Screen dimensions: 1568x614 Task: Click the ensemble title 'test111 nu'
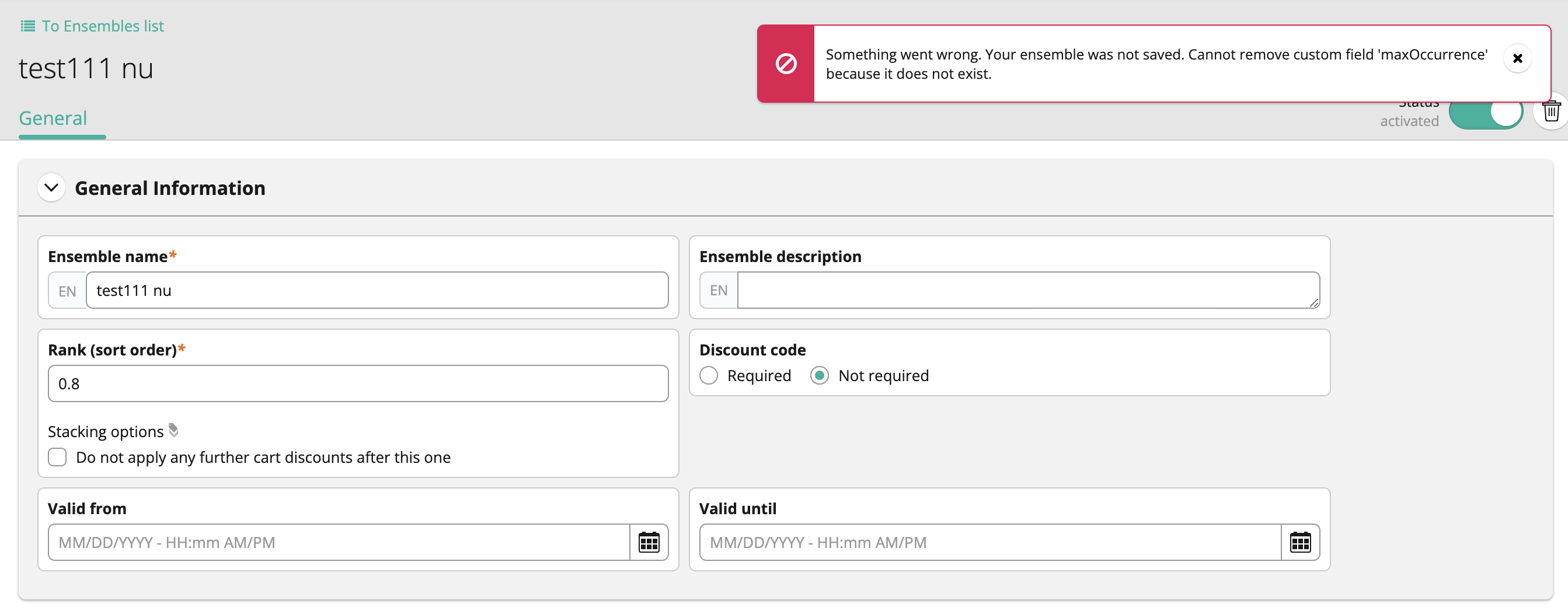tap(86, 68)
